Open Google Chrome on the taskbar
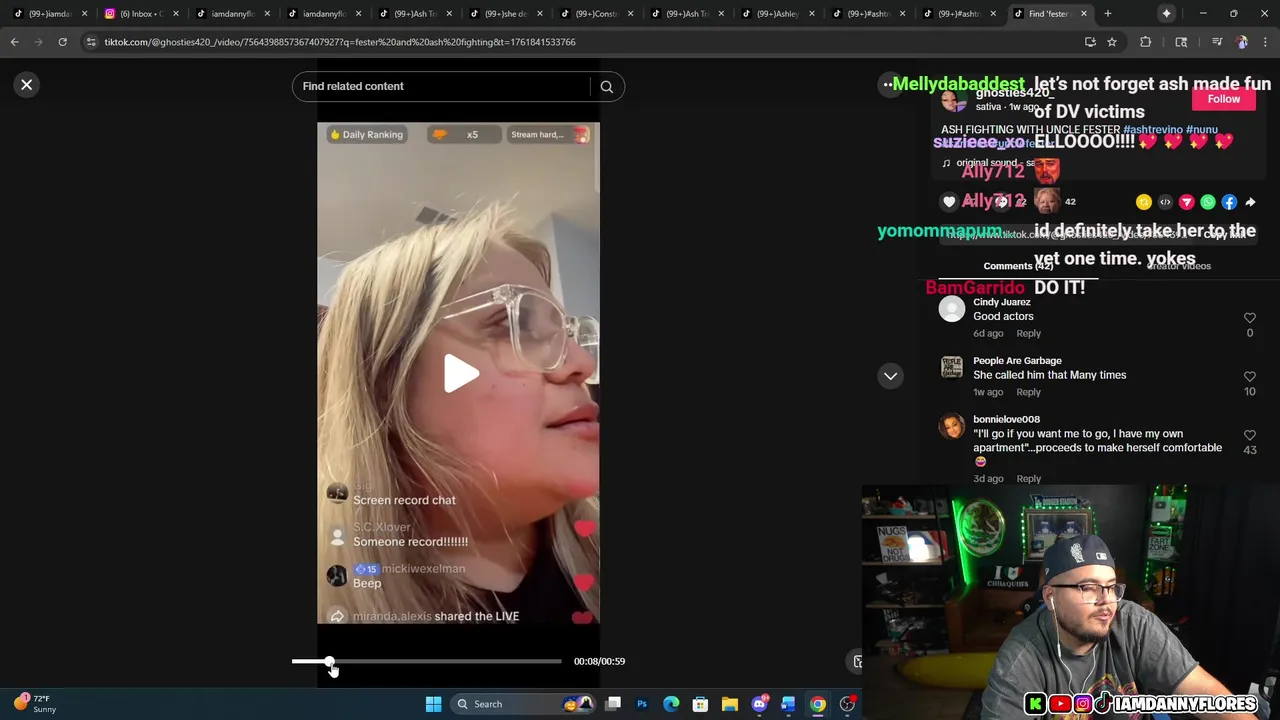This screenshot has height=720, width=1280. tap(818, 704)
